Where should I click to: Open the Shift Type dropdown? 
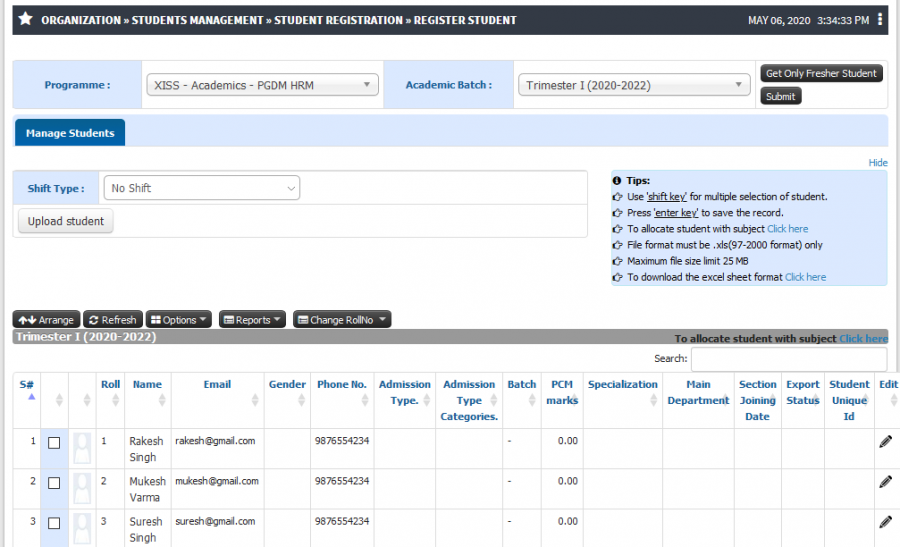[201, 188]
